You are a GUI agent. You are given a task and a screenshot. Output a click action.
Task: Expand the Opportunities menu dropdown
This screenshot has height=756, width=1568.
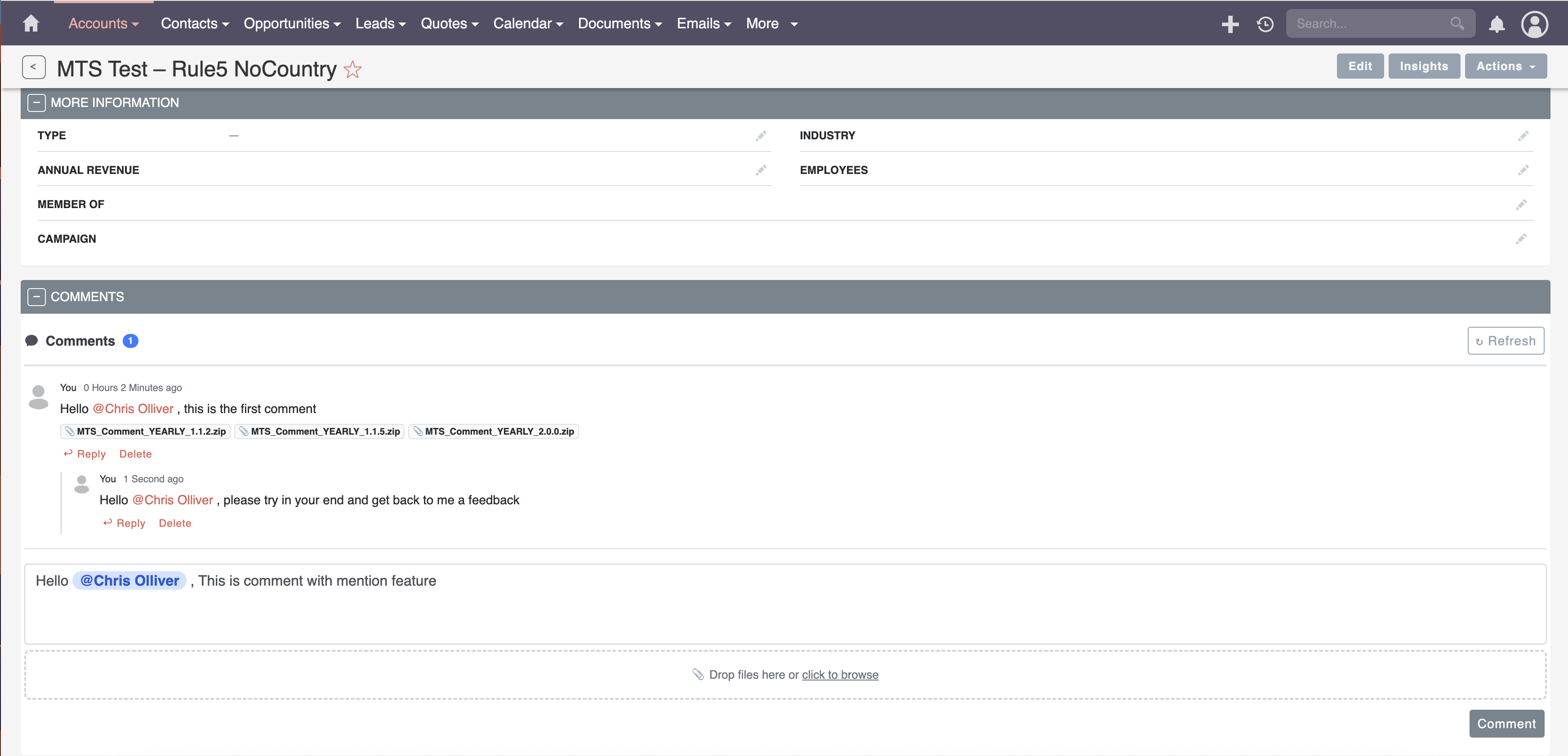(292, 24)
